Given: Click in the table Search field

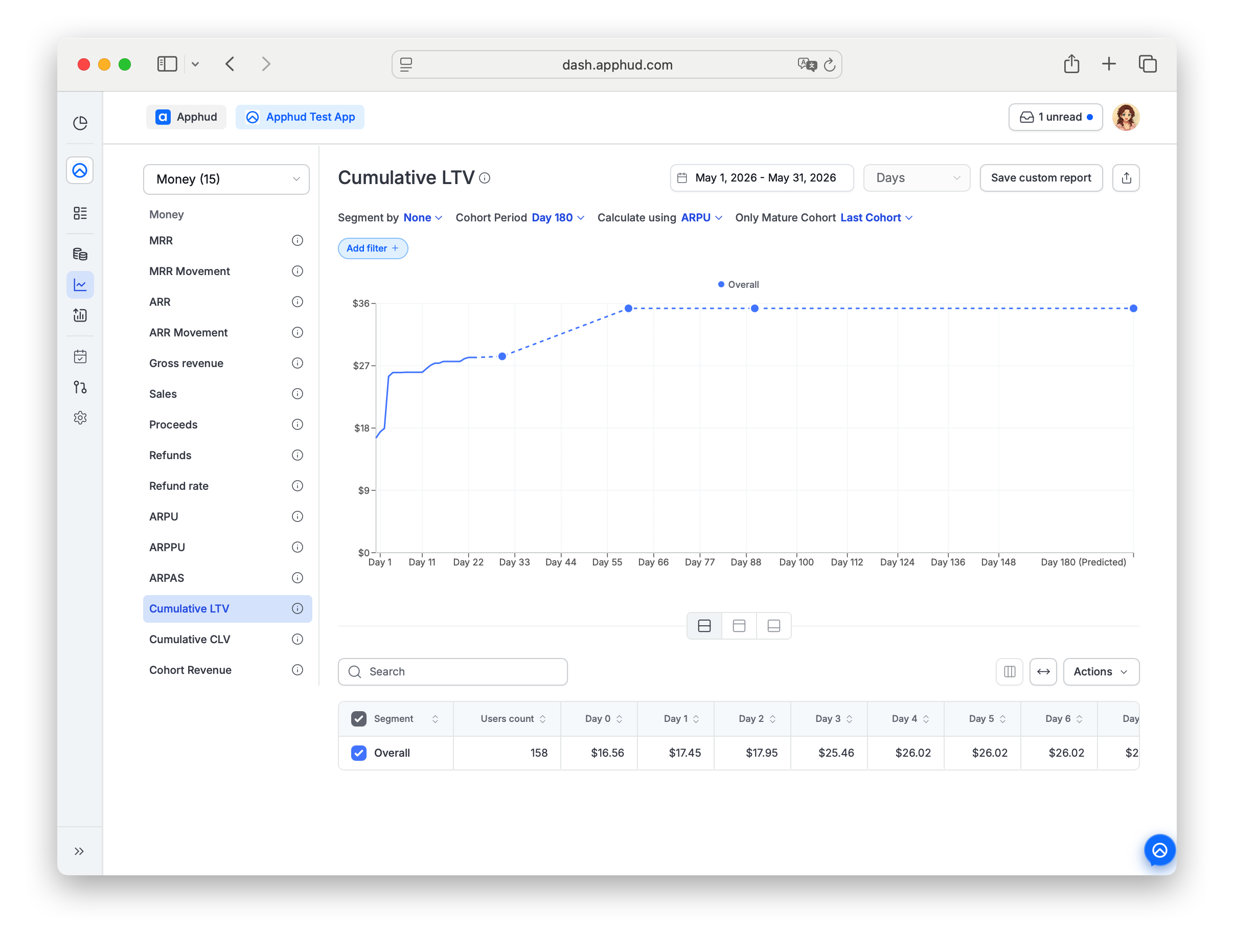Looking at the screenshot, I should click(x=452, y=671).
